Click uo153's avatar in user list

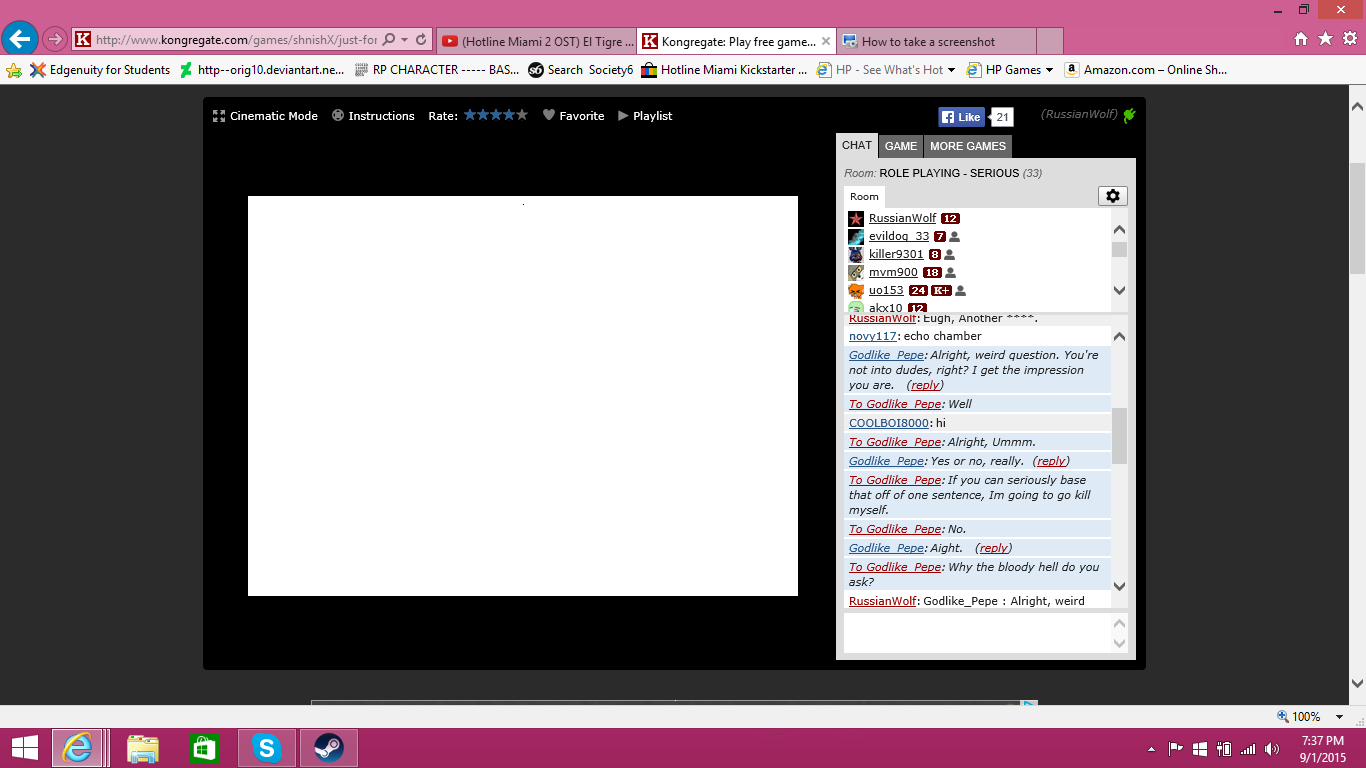tap(856, 291)
